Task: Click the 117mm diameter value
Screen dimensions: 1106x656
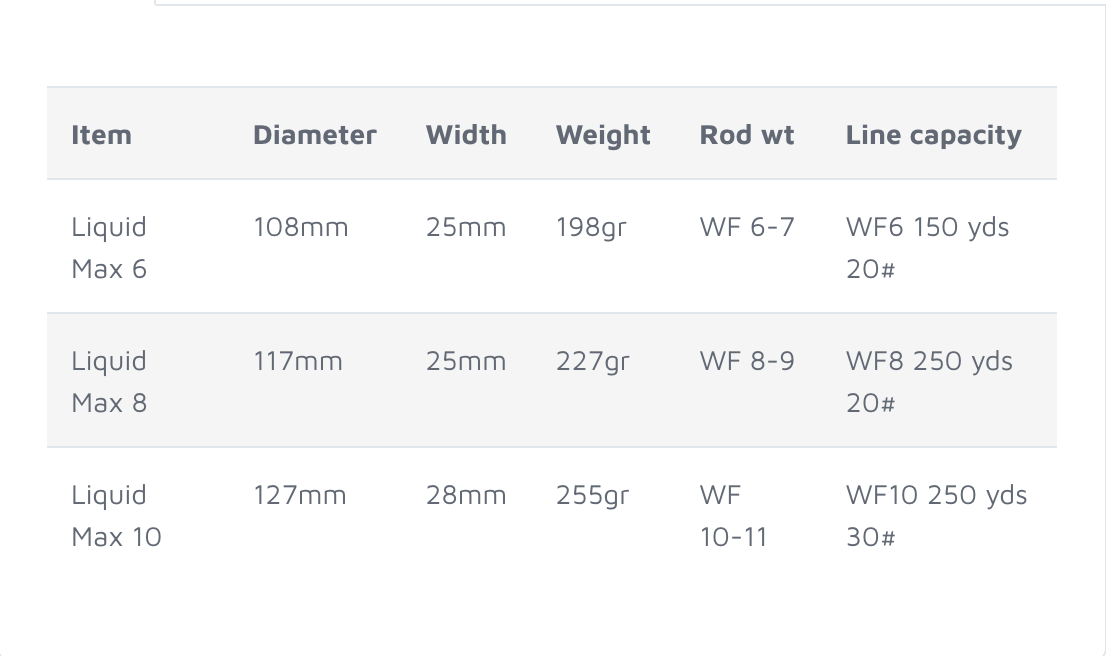Action: pos(298,361)
